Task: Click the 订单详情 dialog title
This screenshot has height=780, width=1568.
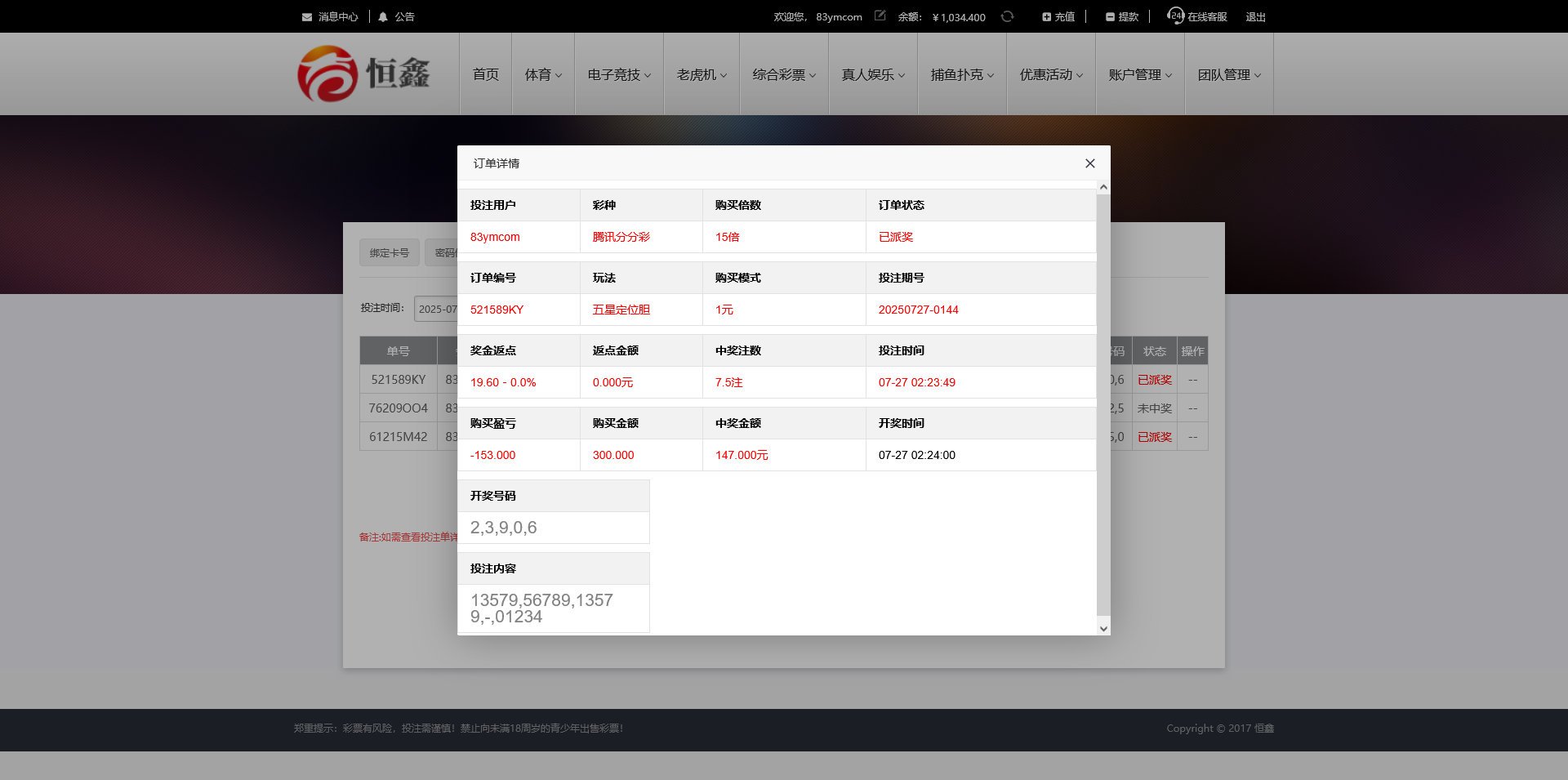Action: [497, 163]
